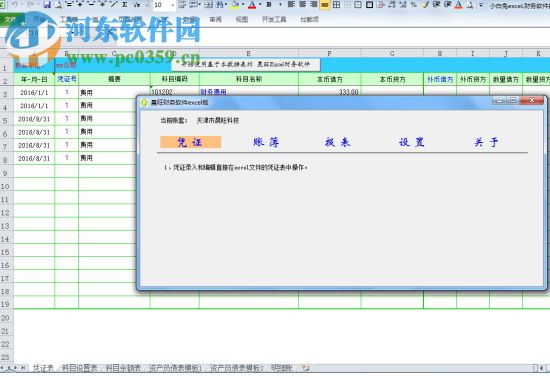Click the 科目编码 header cell
This screenshot has width=550, height=377.
[x=175, y=79]
